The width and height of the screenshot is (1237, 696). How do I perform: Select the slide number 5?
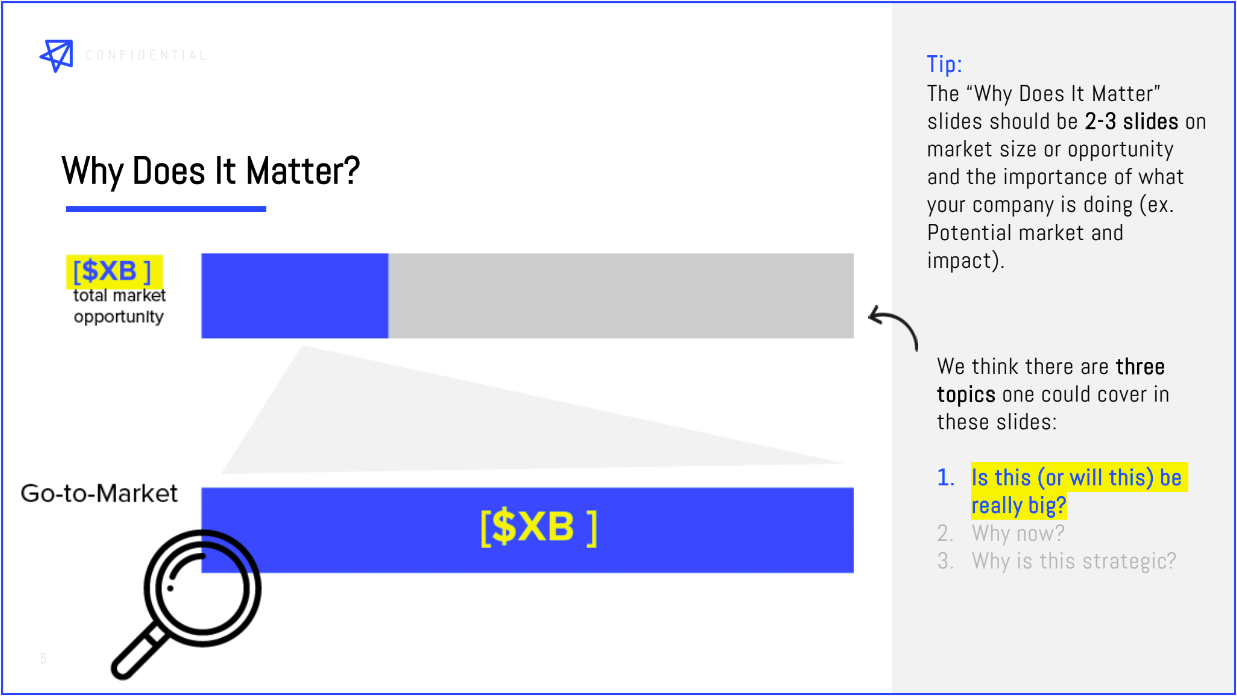tap(43, 659)
